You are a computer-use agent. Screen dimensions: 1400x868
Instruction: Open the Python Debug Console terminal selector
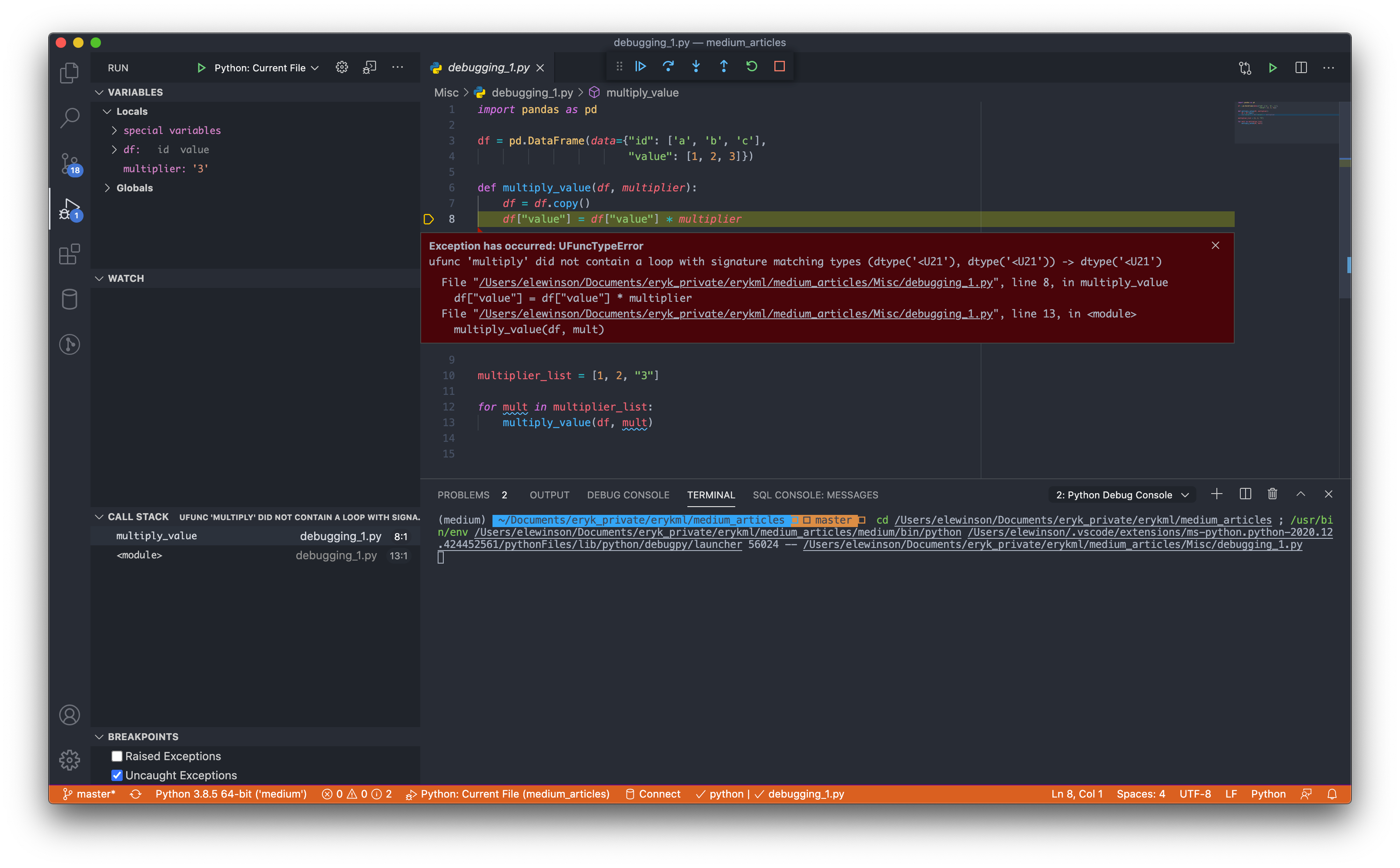click(1122, 495)
